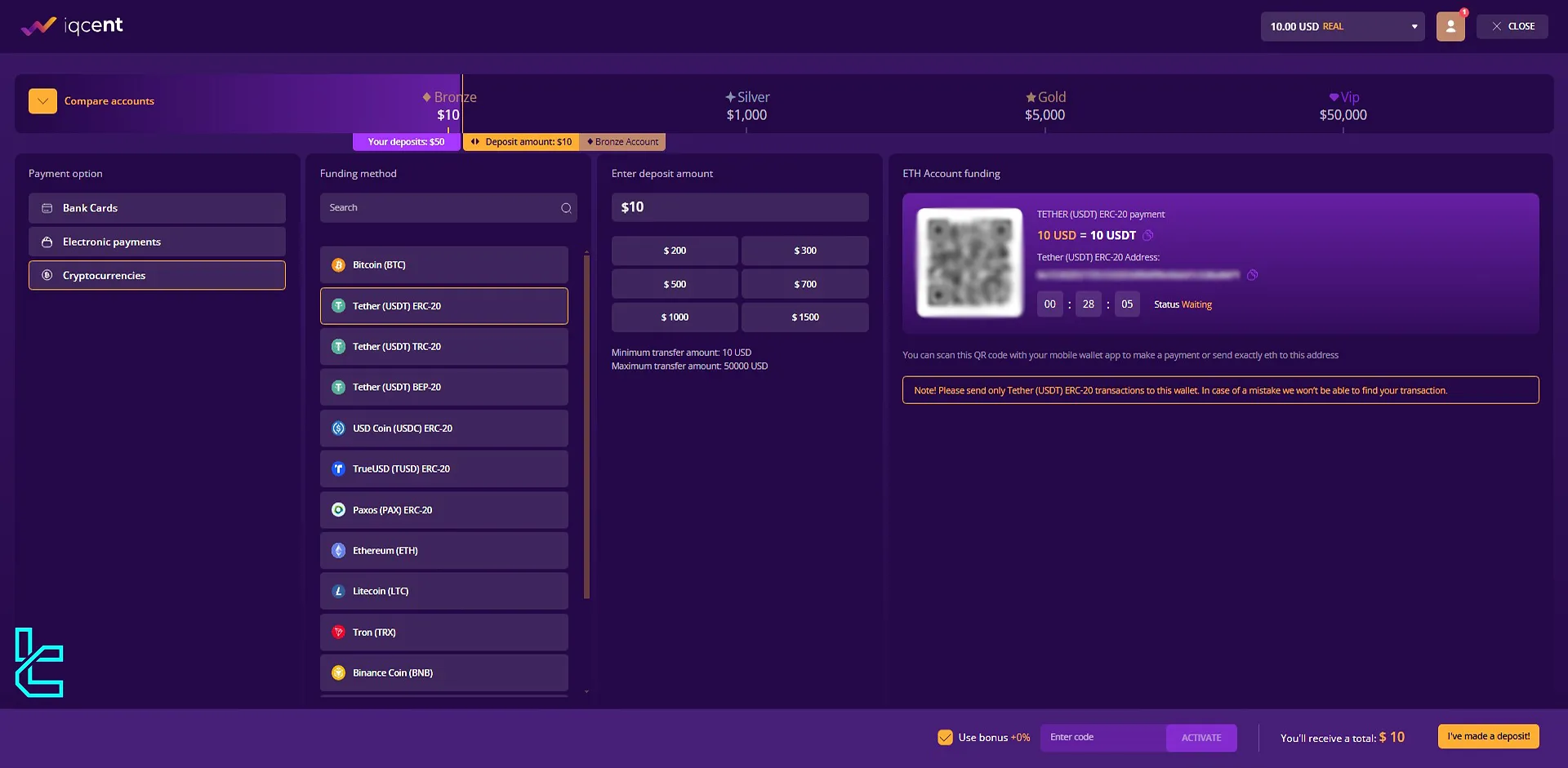Toggle the Use bonus checkbox
1568x768 pixels.
tap(945, 738)
